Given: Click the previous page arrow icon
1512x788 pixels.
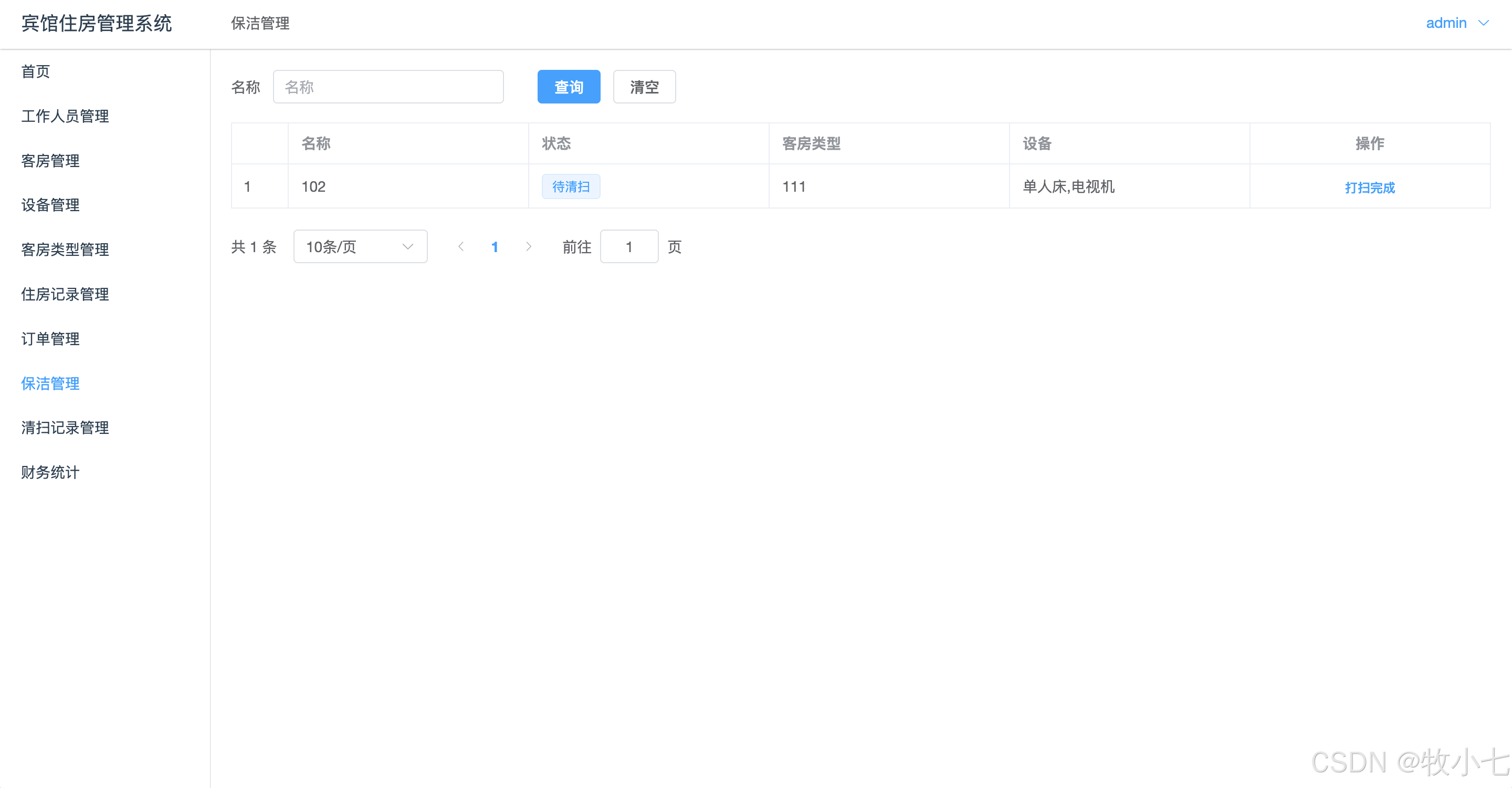Looking at the screenshot, I should (461, 246).
